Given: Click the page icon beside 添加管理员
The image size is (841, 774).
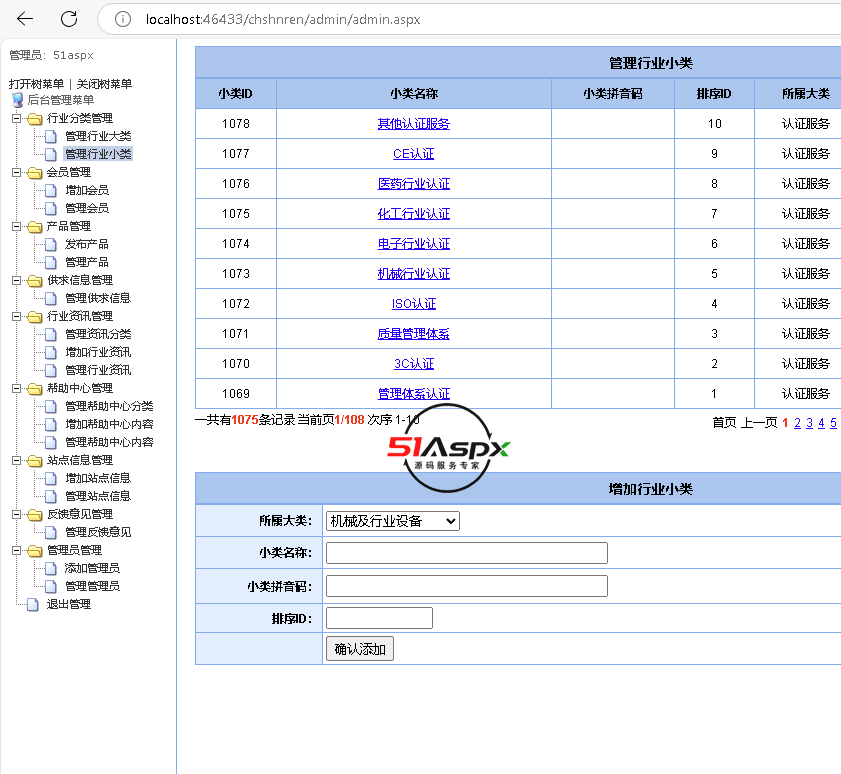Looking at the screenshot, I should 51,568.
